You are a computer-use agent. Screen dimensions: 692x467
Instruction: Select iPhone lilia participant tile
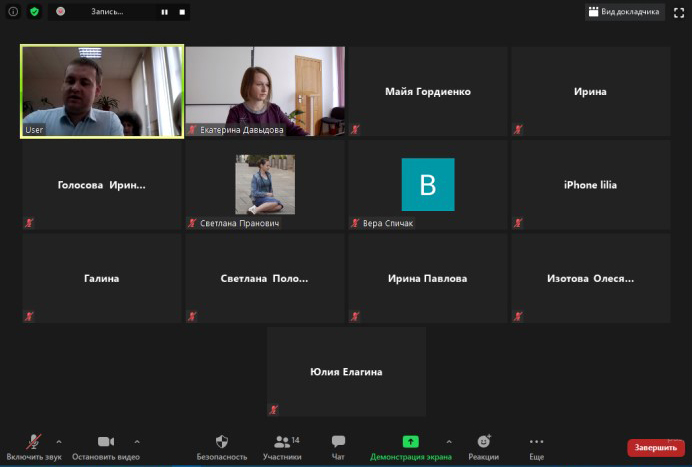point(590,185)
